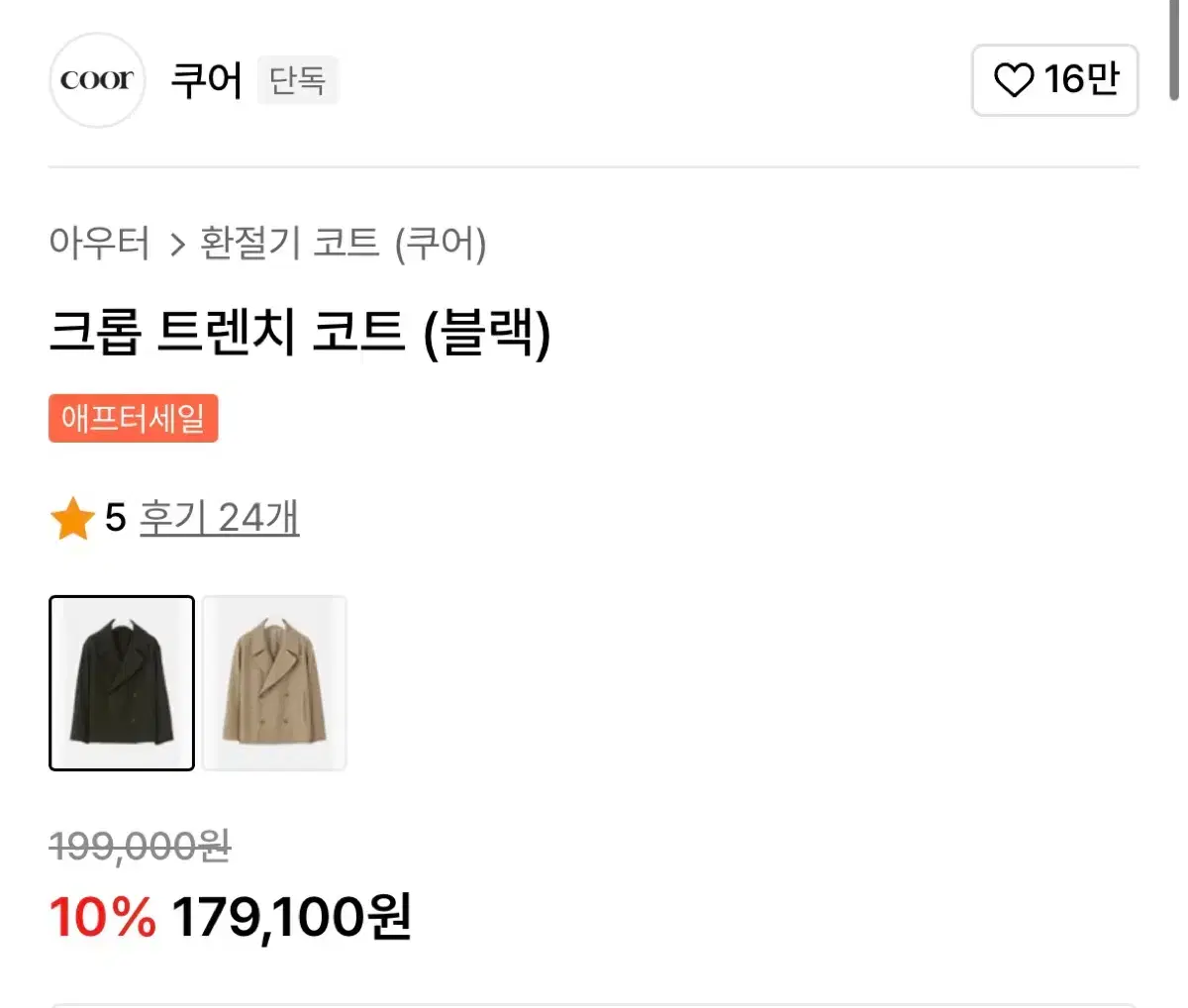Image resolution: width=1188 pixels, height=1008 pixels.
Task: Open the 쿠어 brand name link
Action: click(x=206, y=80)
